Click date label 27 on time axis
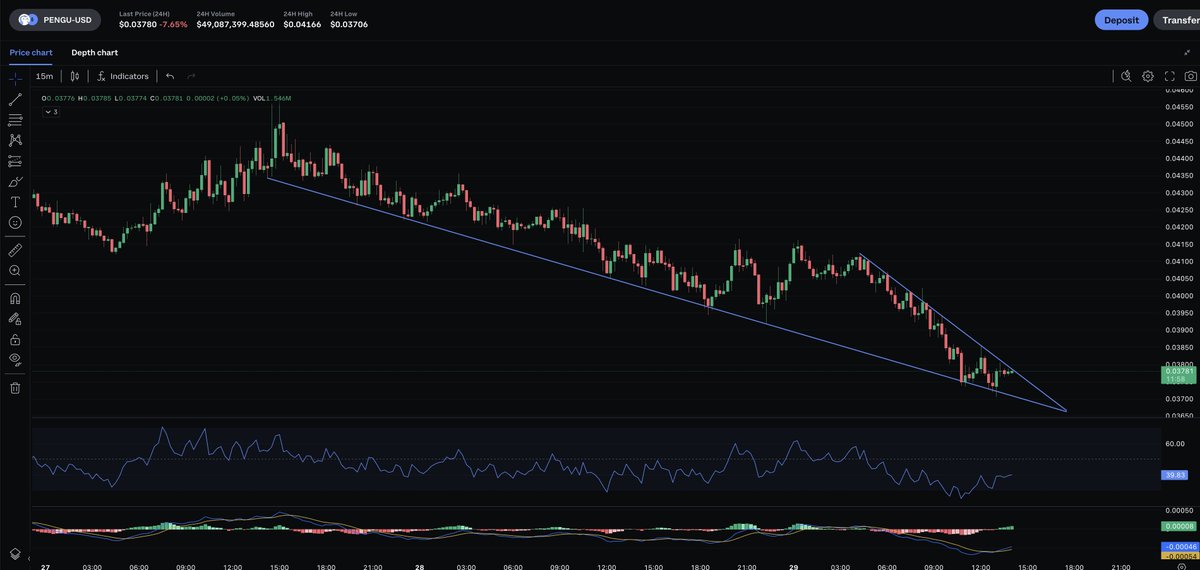The height and width of the screenshot is (570, 1200). click(x=45, y=566)
